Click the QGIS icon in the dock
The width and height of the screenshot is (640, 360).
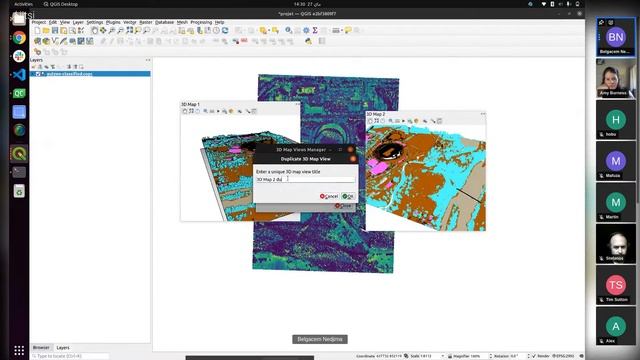(x=19, y=153)
